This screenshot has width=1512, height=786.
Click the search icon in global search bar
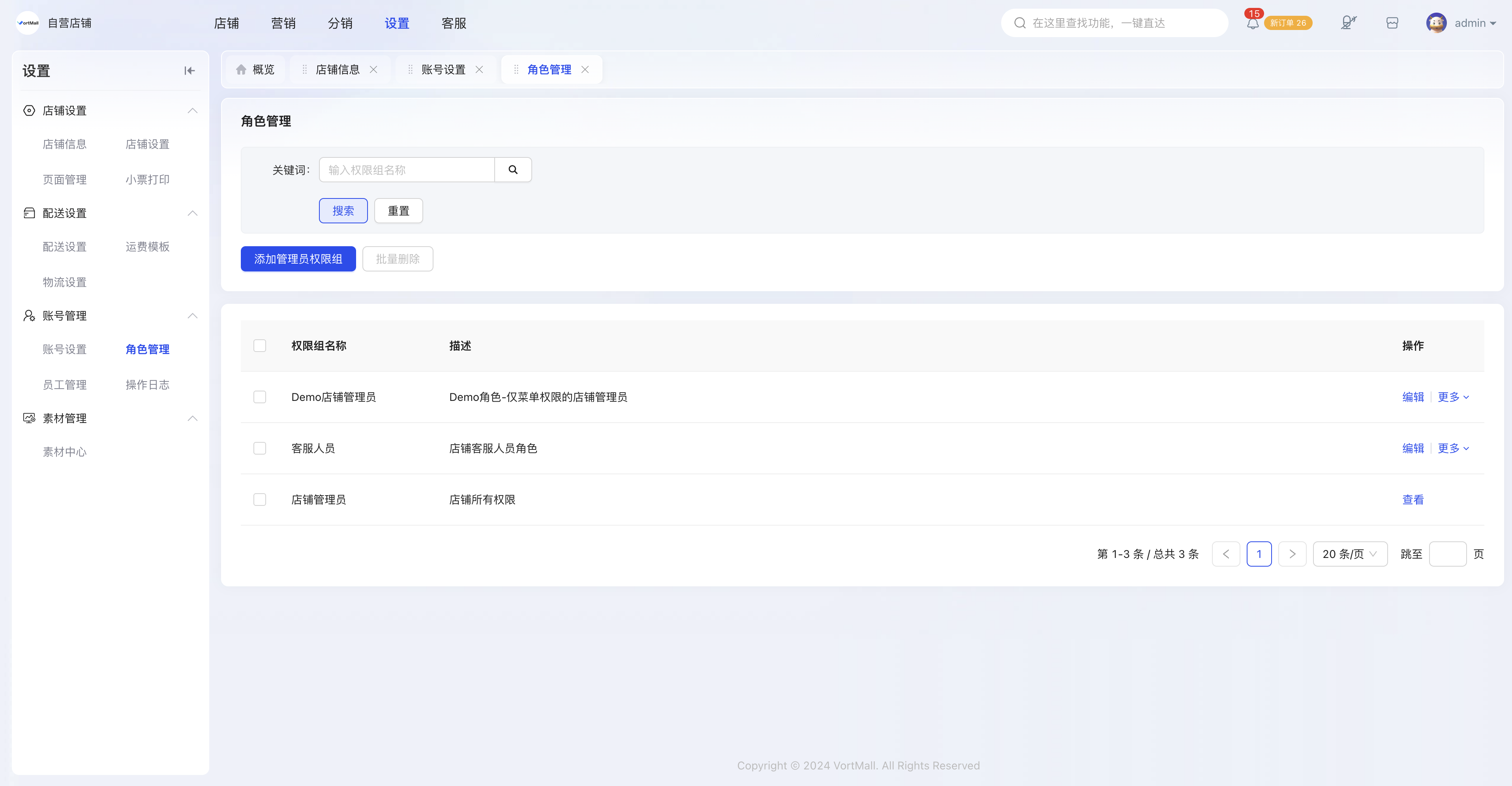point(1020,23)
